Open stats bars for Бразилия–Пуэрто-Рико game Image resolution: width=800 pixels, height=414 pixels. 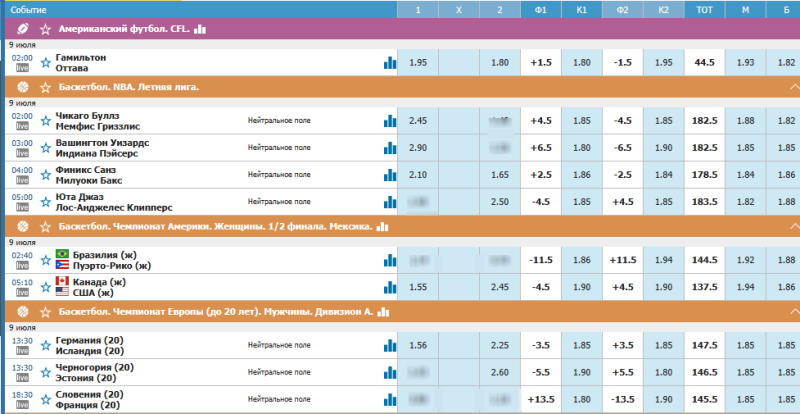[x=389, y=260]
